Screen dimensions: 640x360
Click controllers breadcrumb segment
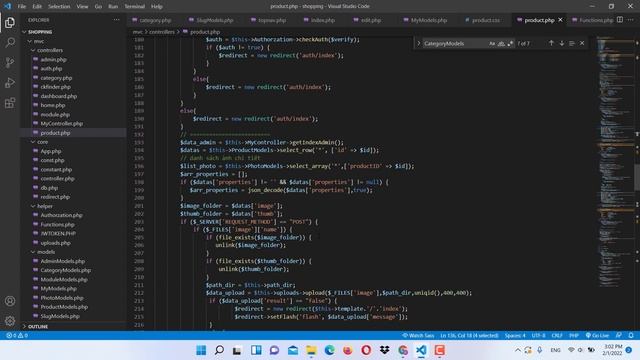pyautogui.click(x=162, y=32)
